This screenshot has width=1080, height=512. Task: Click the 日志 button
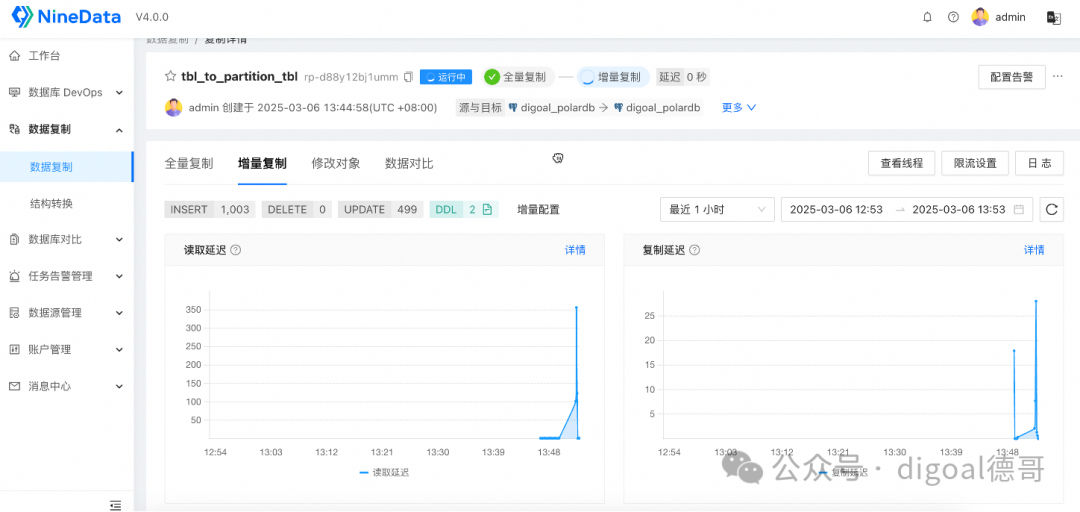1039,164
